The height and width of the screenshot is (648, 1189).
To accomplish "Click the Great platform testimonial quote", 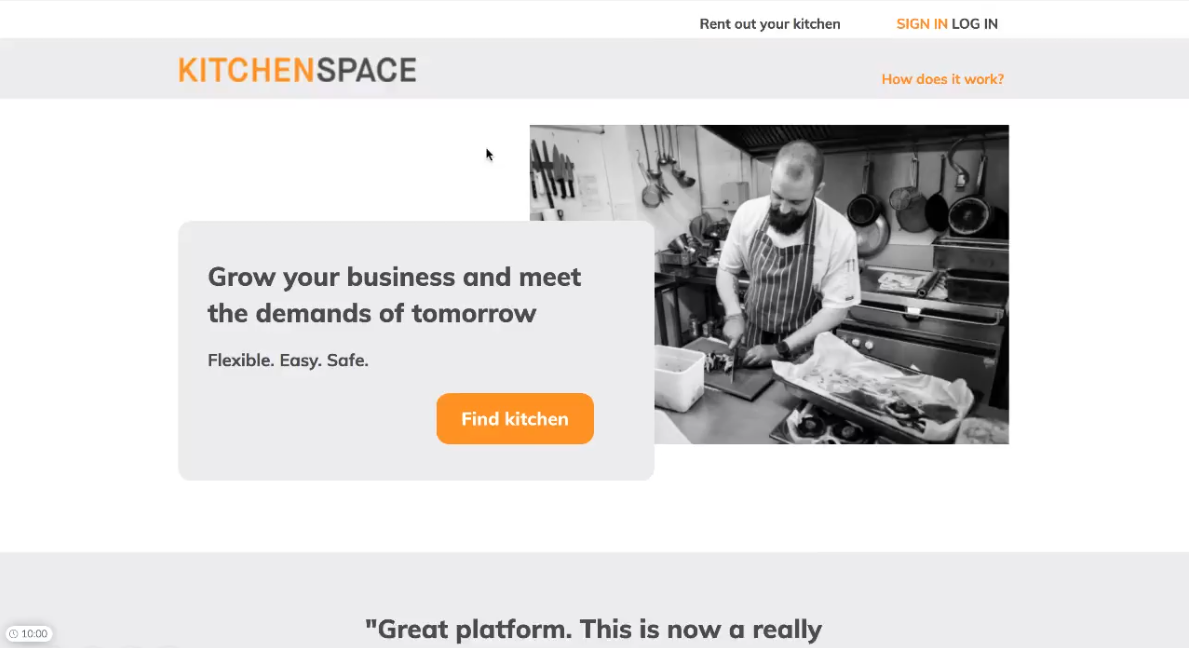I will (x=593, y=629).
